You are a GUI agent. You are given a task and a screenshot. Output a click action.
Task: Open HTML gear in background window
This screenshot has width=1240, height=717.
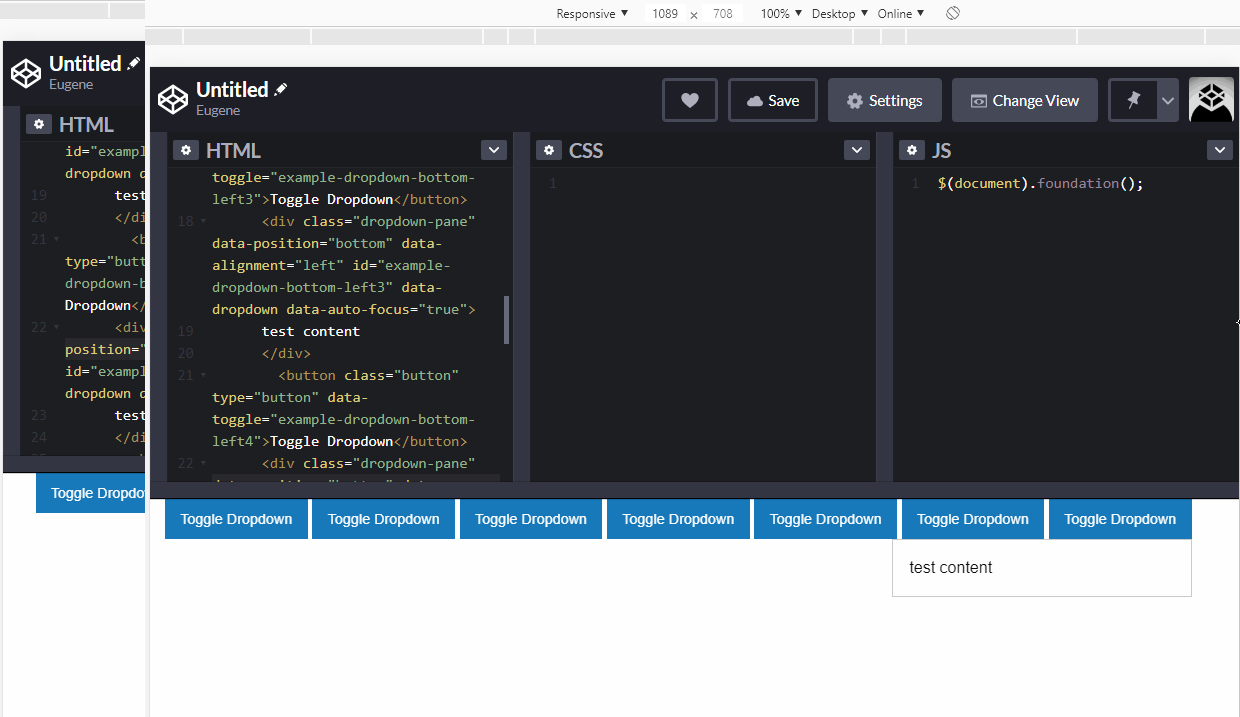point(39,124)
